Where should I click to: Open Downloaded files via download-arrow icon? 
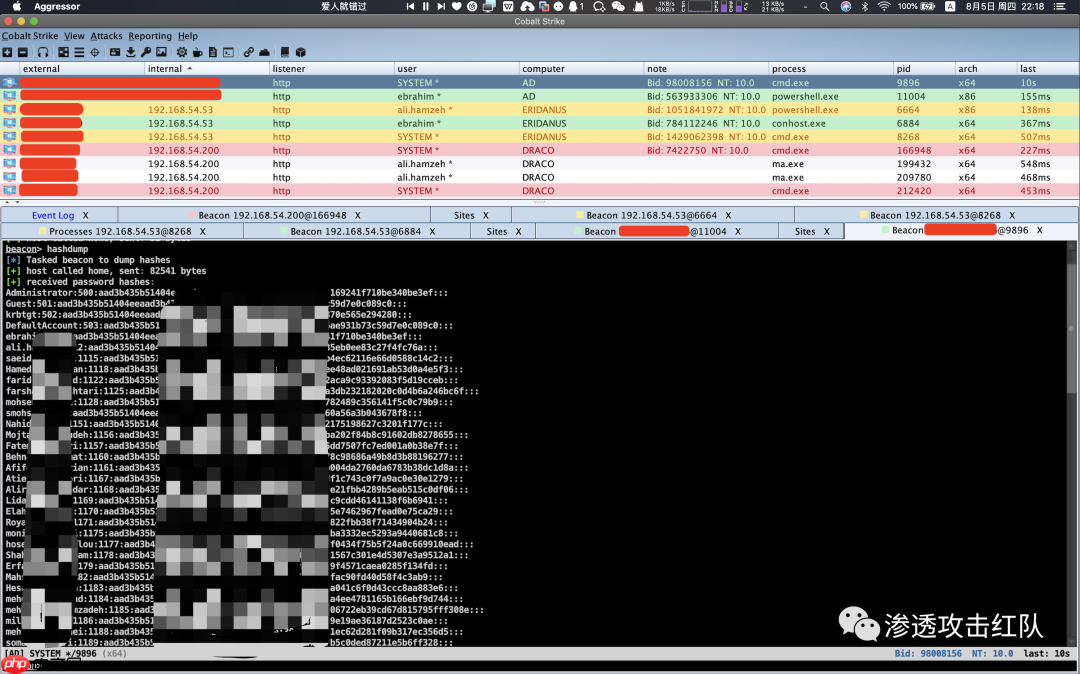[131, 52]
